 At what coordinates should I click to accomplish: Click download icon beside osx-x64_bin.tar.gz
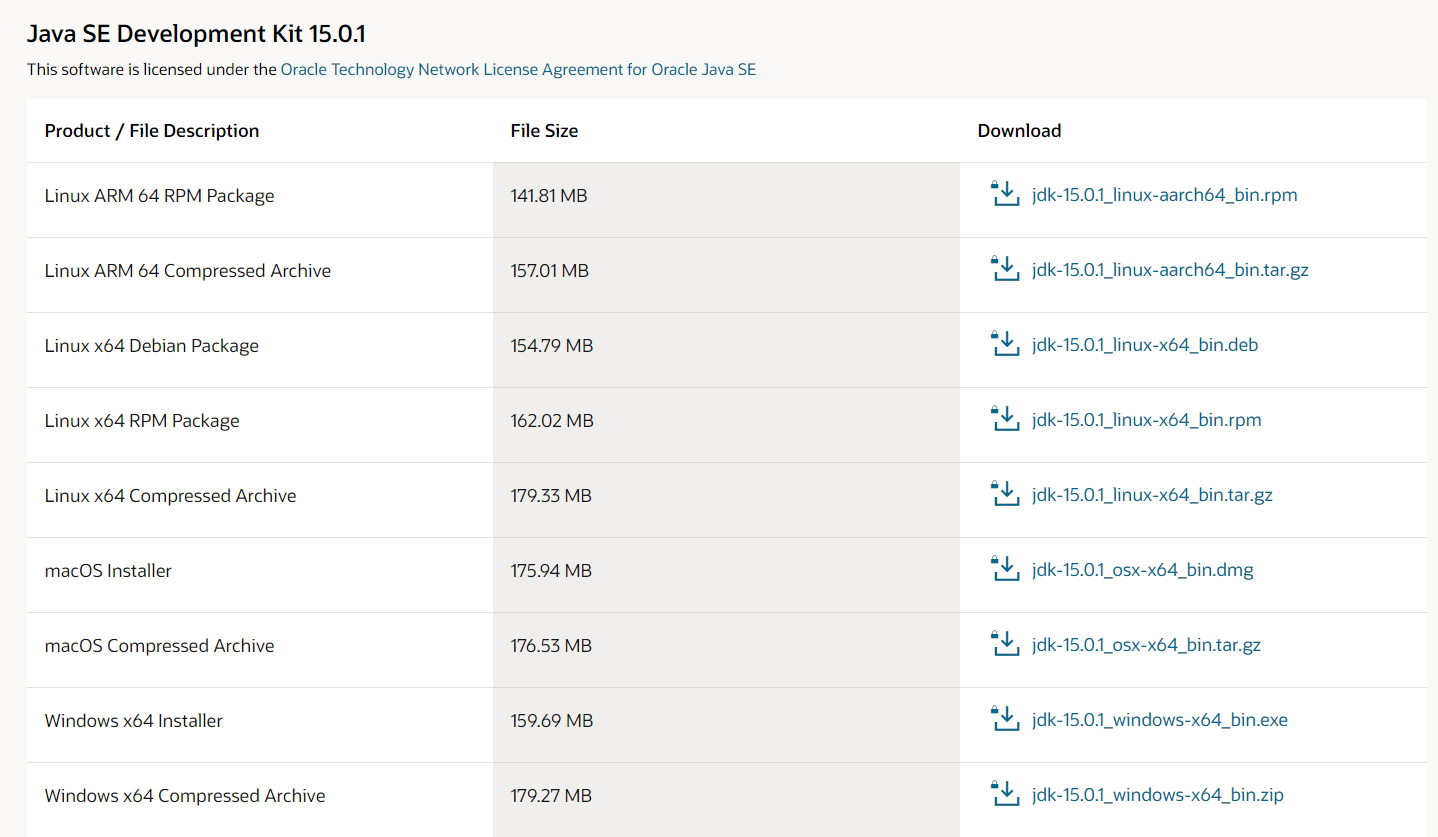[1004, 644]
